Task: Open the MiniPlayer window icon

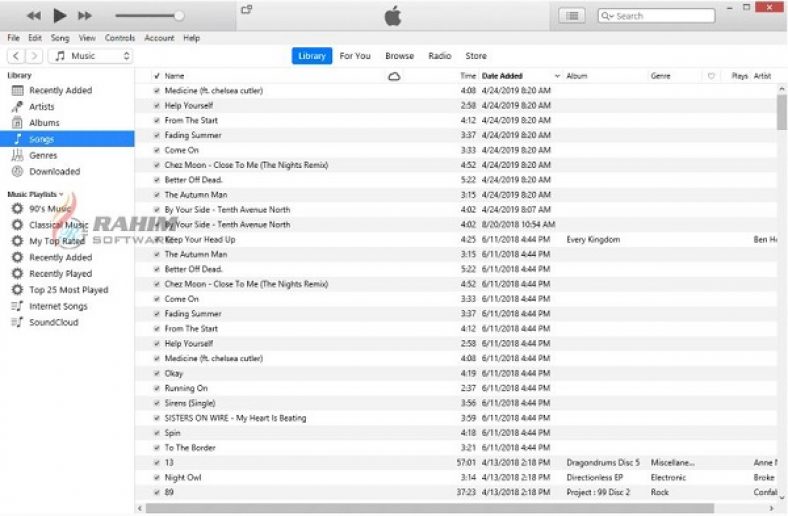Action: pos(246,10)
